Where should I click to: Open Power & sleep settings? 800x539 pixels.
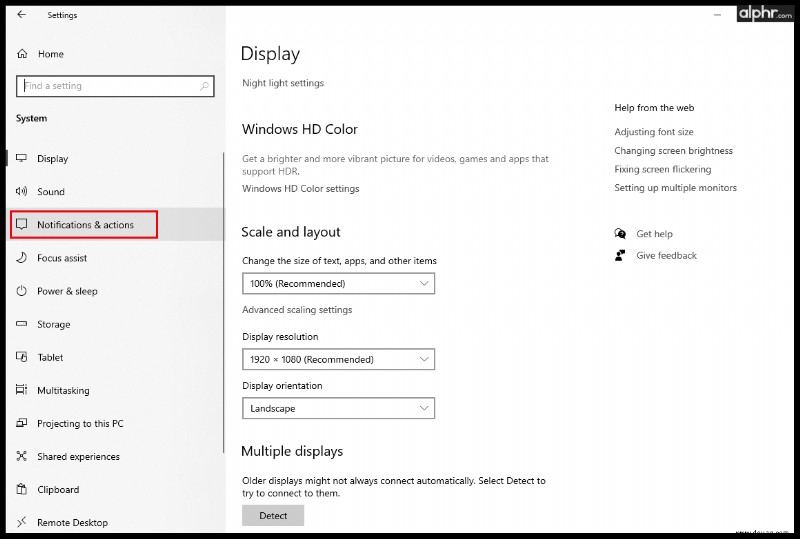115,291
